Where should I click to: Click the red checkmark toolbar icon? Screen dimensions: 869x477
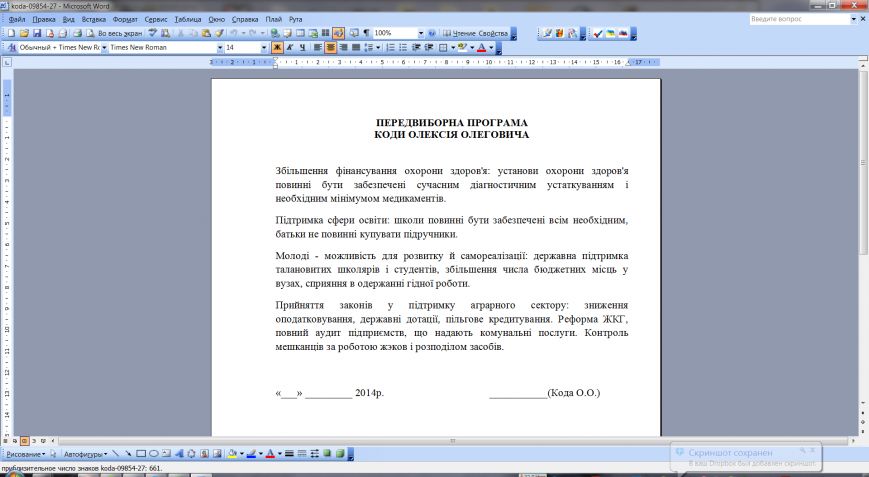point(597,33)
